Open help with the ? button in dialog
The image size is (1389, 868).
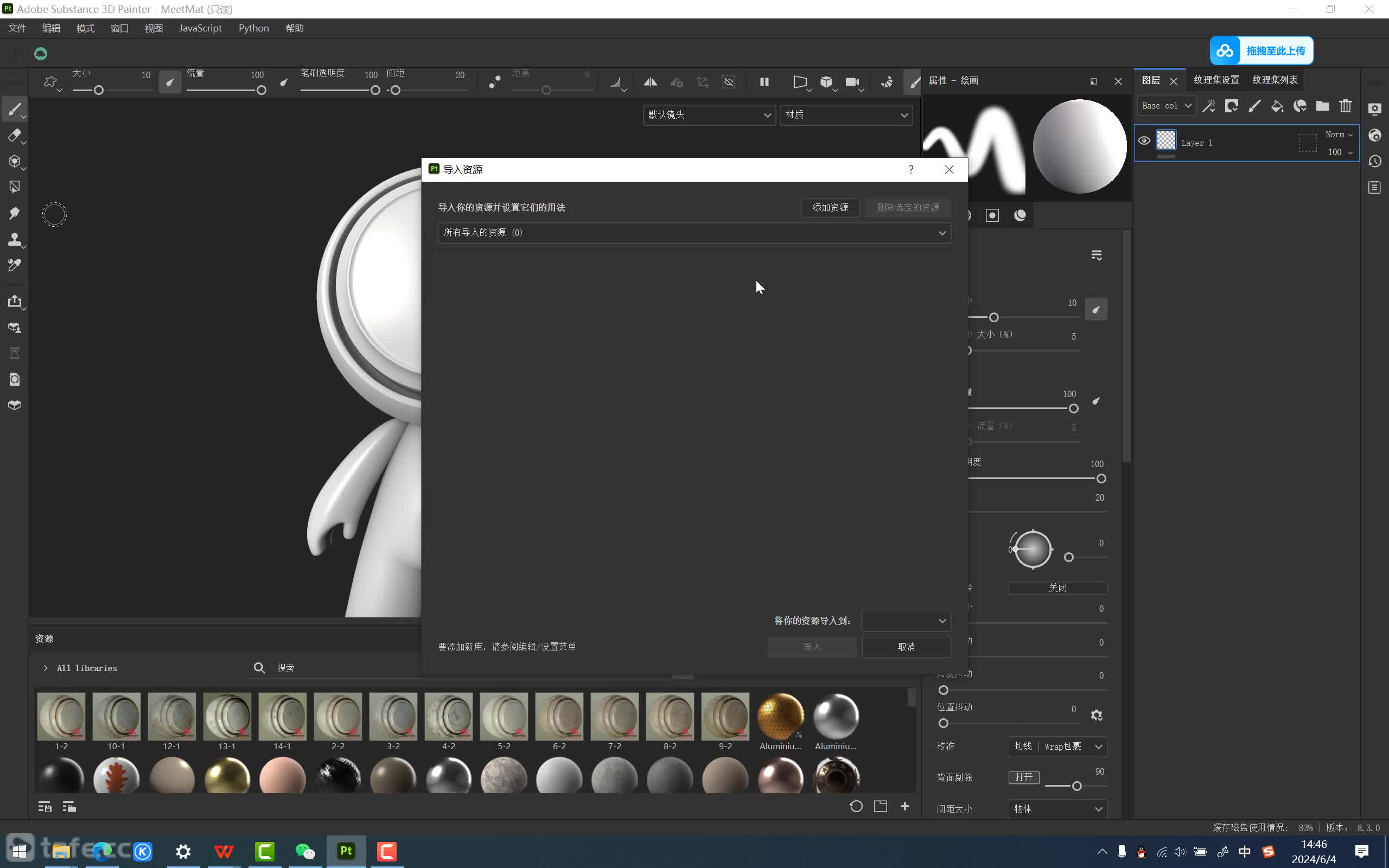[911, 169]
